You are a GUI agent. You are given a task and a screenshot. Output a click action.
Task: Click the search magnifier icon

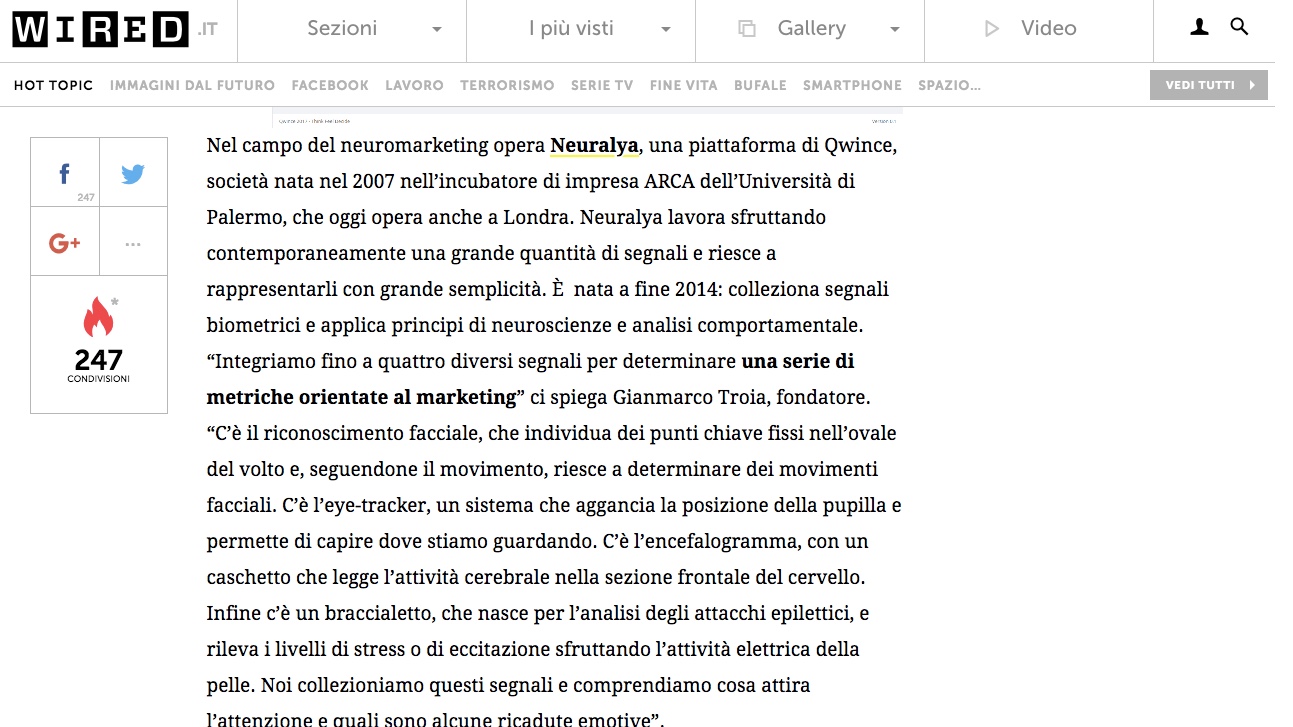1239,28
